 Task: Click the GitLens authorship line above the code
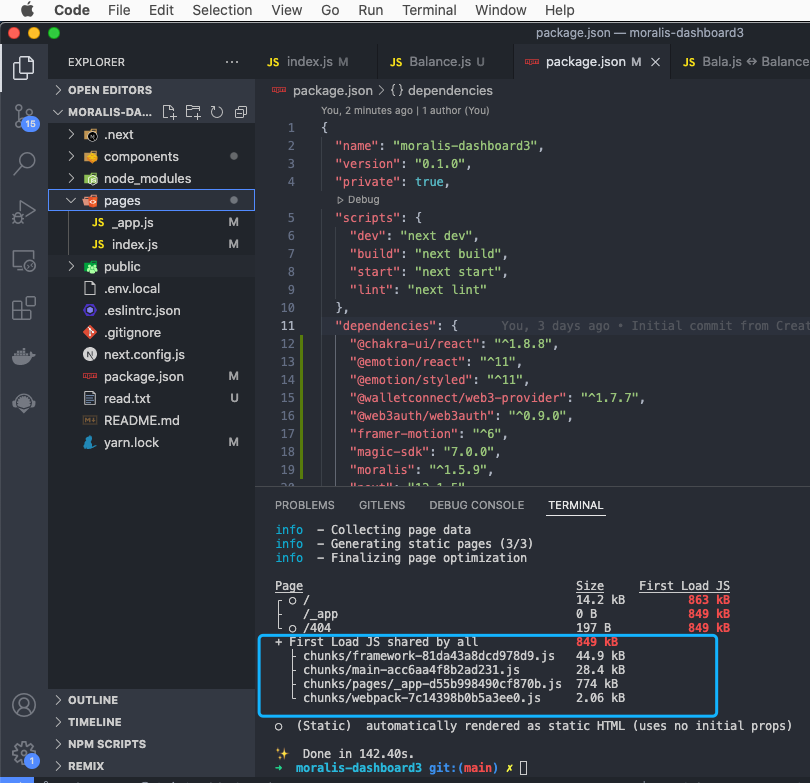click(x=405, y=111)
